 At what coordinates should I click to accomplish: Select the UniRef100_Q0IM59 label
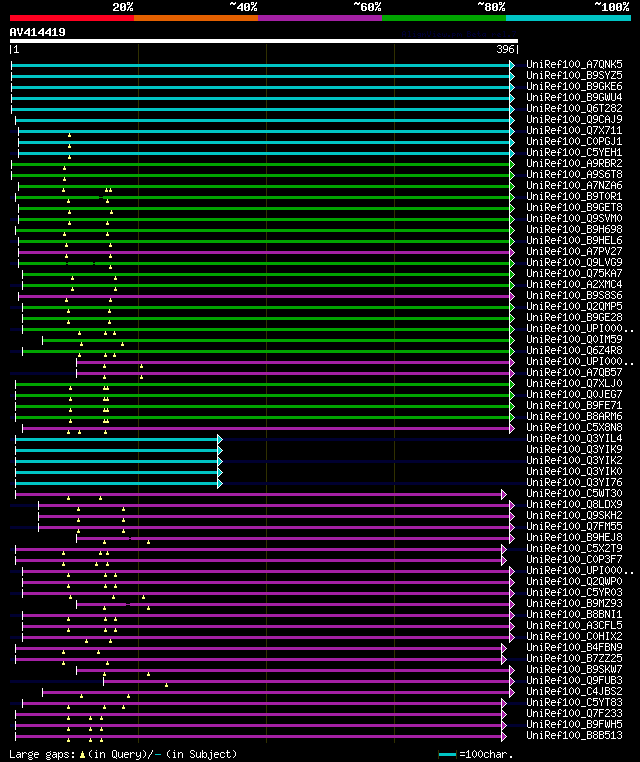tap(574, 339)
